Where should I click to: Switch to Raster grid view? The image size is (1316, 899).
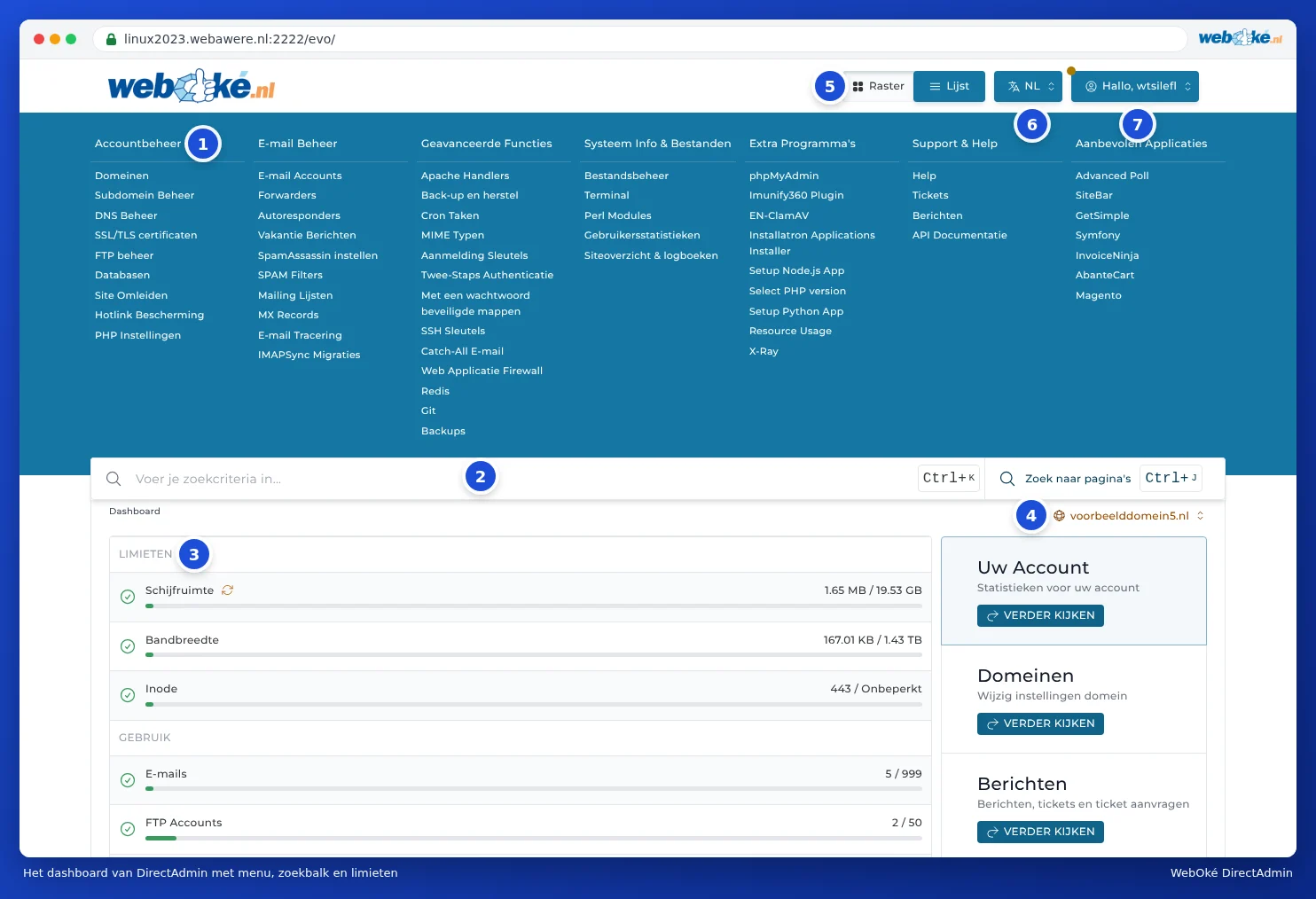pyautogui.click(x=878, y=87)
